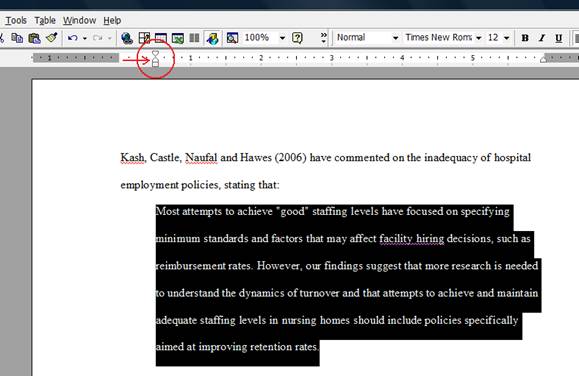Viewport: 579px width, 376px height.
Task: Click the misspelled word "Kash"
Action: 132,158
